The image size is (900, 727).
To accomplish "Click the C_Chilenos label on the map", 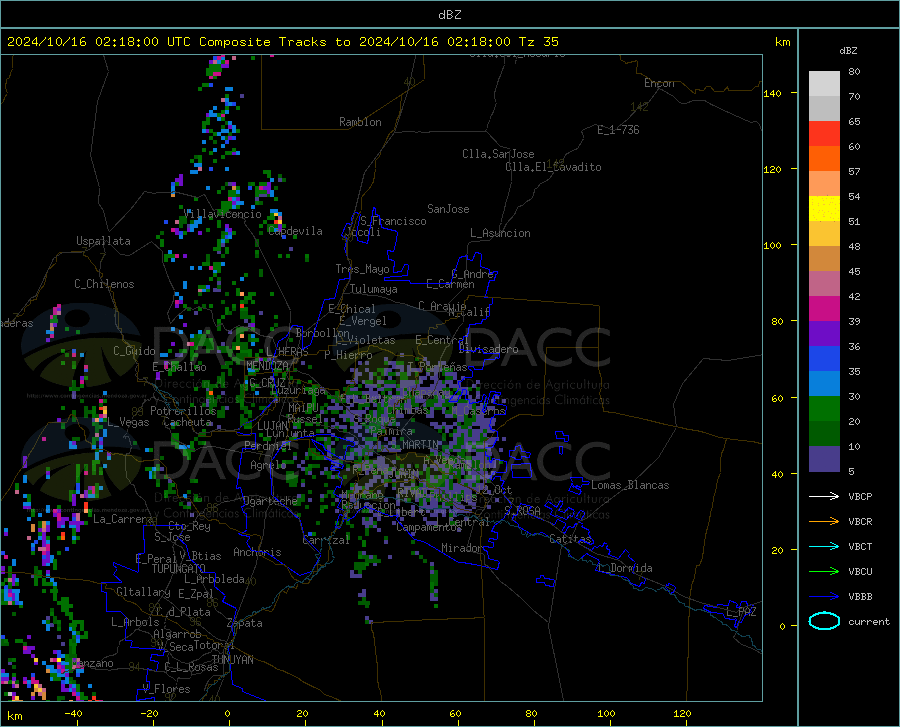I will coord(104,284).
